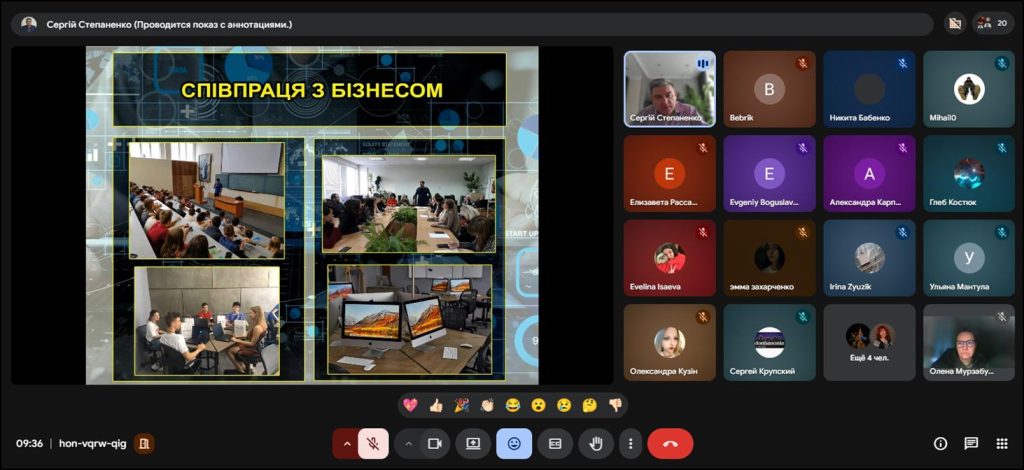Select the Олександра Кузін participant tile
1024x470 pixels.
coord(669,343)
